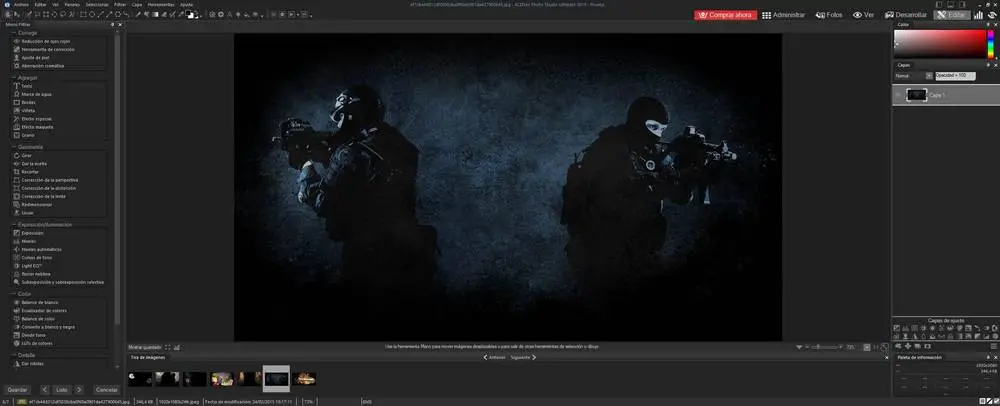Select the last filmstrip thumbnail with orange logo
The width and height of the screenshot is (1000, 406).
coord(304,379)
